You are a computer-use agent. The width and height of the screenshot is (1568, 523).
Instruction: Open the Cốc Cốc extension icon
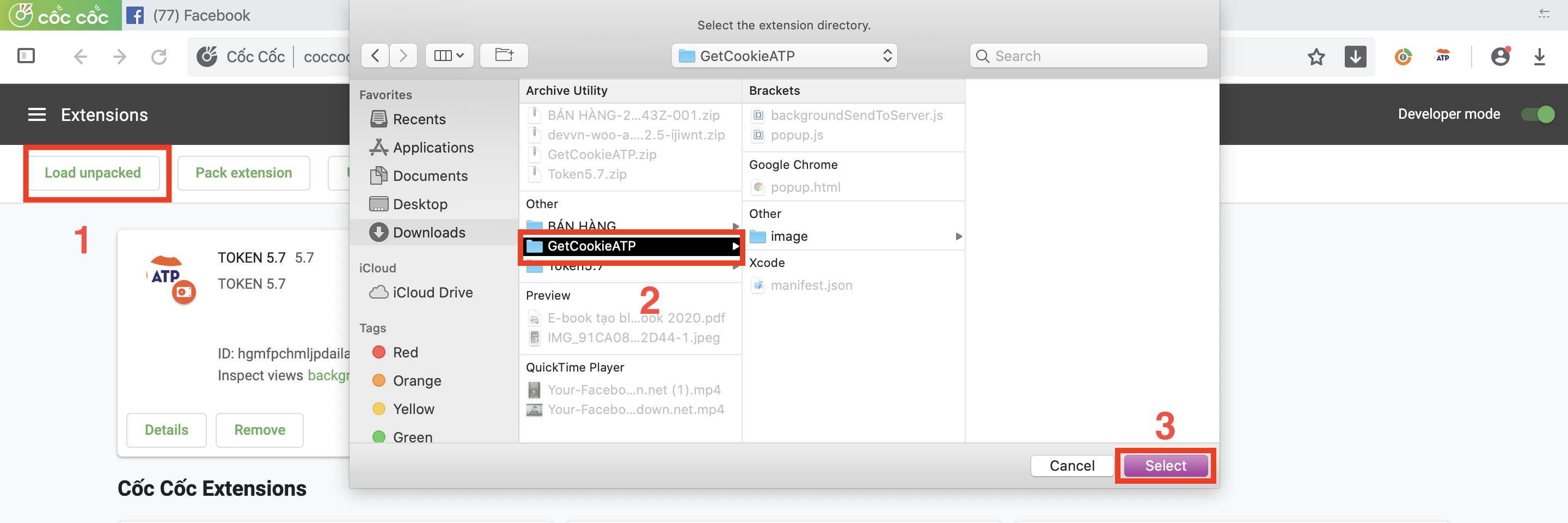tap(1403, 57)
